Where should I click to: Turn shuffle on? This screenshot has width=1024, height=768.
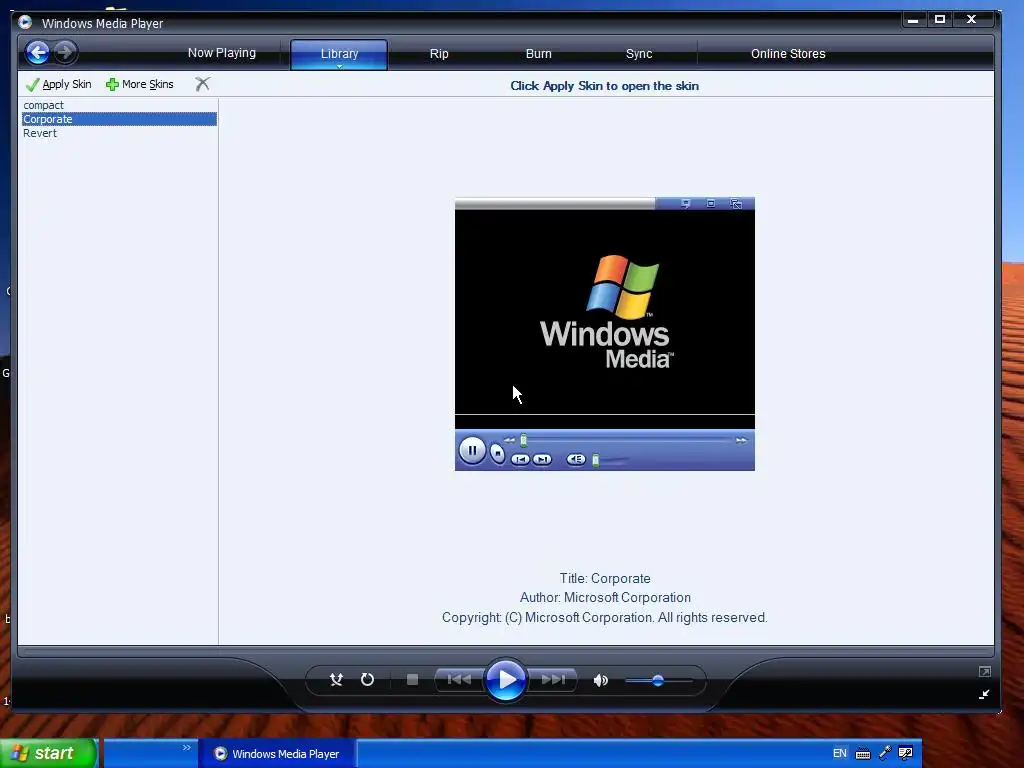(x=336, y=680)
